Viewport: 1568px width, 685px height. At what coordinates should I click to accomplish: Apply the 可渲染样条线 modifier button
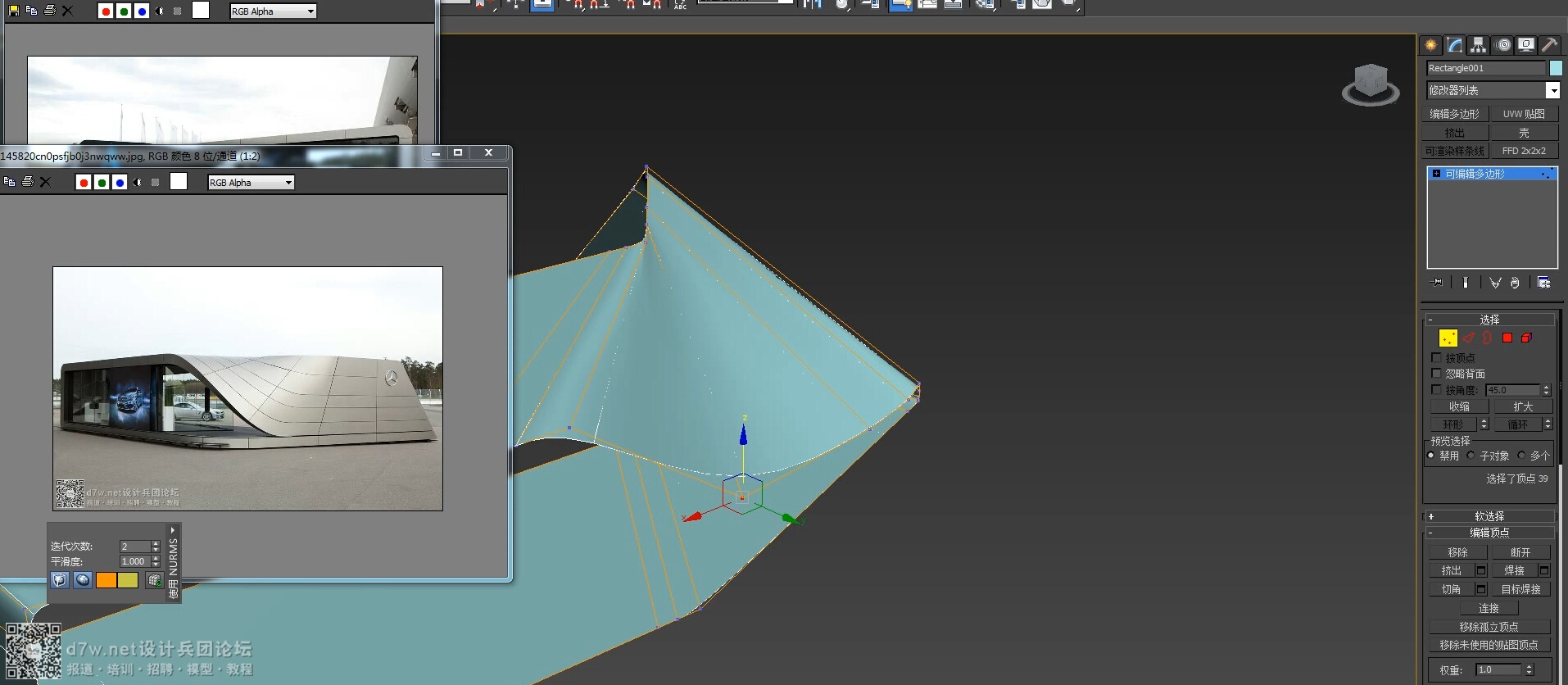[1455, 151]
